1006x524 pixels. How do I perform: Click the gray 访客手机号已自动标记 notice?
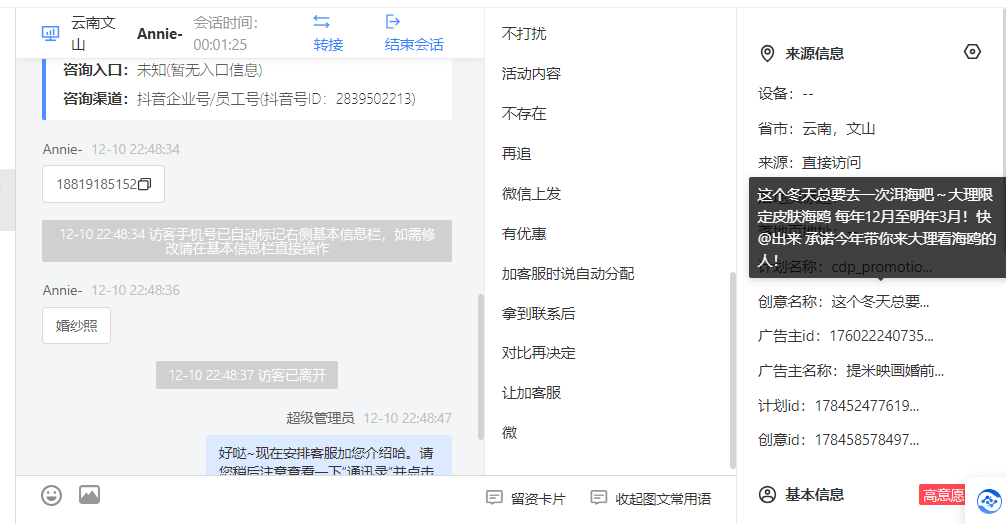click(x=247, y=241)
